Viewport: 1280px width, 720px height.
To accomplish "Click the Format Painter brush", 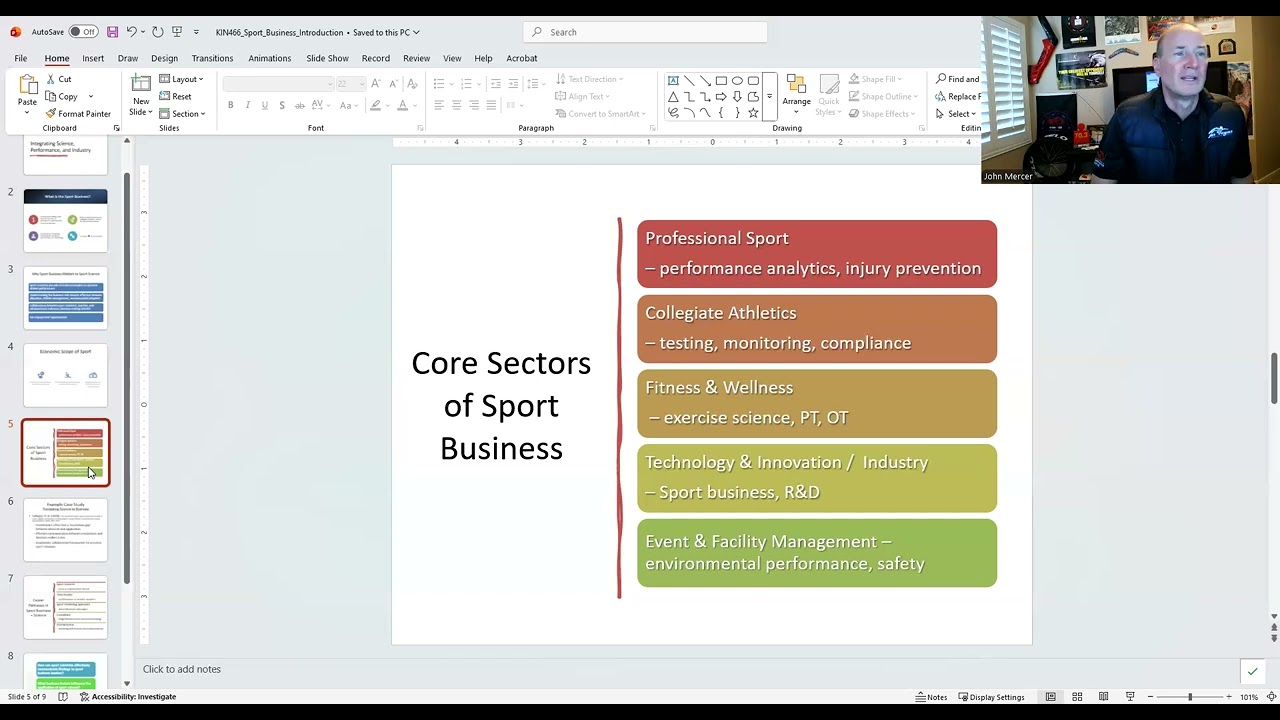I will (x=49, y=113).
